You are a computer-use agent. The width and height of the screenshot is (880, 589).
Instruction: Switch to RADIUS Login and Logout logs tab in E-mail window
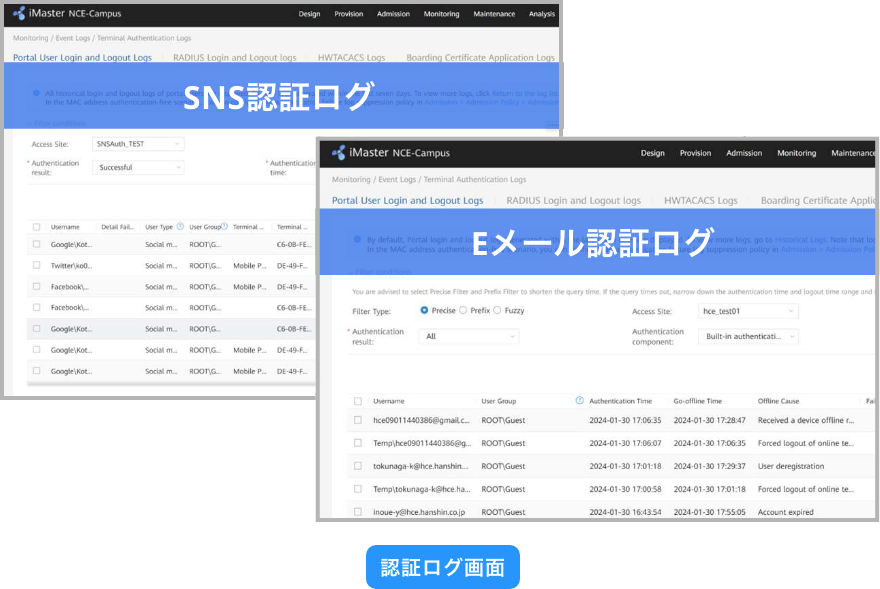pyautogui.click(x=574, y=200)
